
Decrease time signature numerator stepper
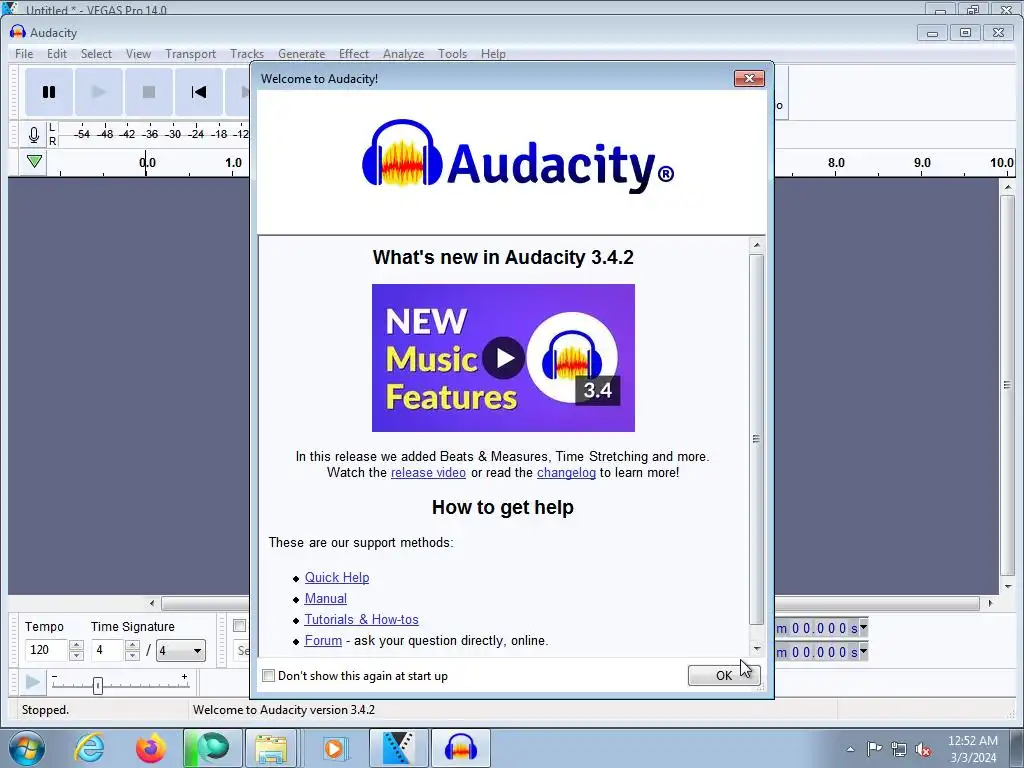coord(133,655)
